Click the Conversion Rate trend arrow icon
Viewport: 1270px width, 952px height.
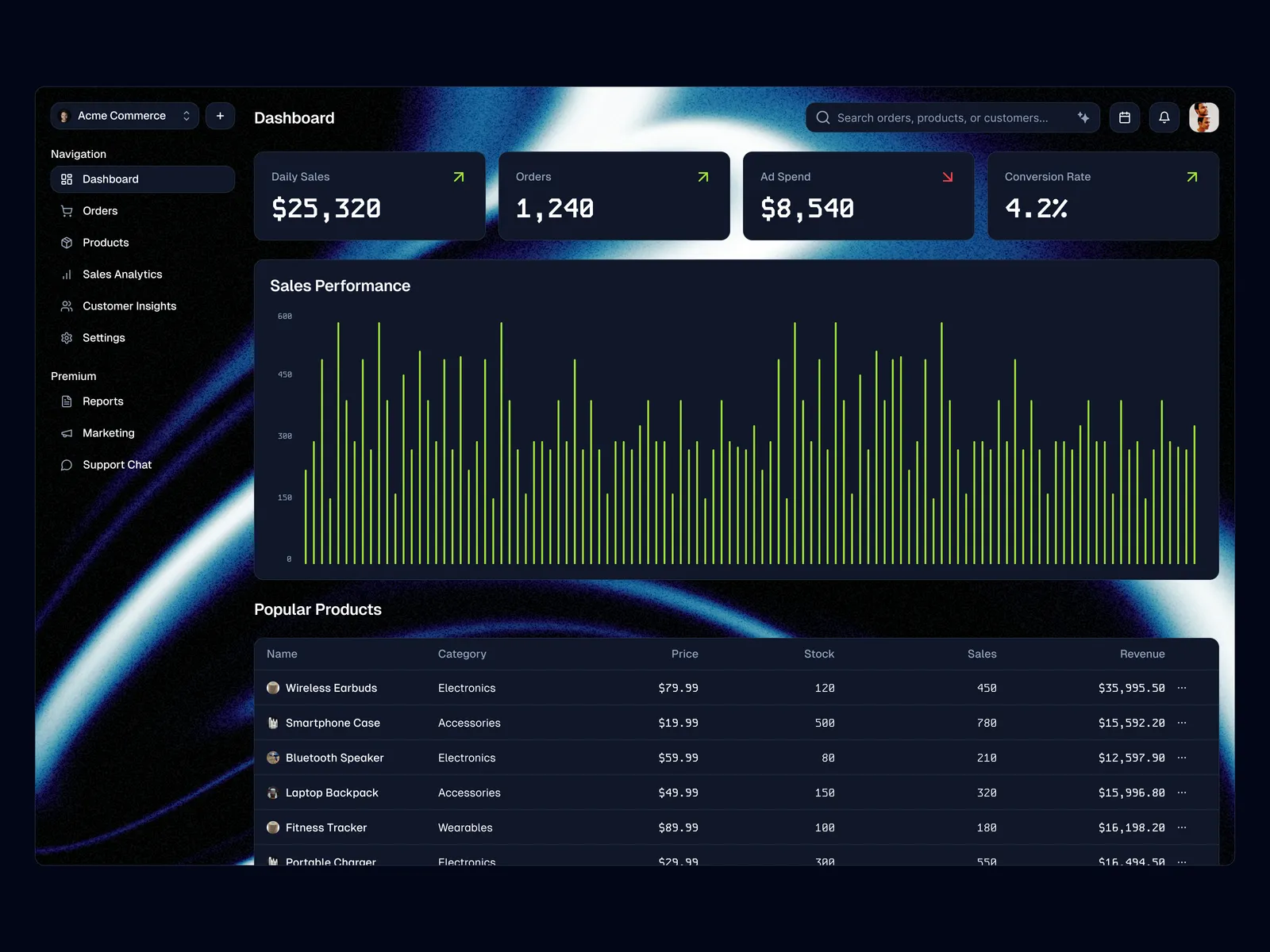point(1191,177)
